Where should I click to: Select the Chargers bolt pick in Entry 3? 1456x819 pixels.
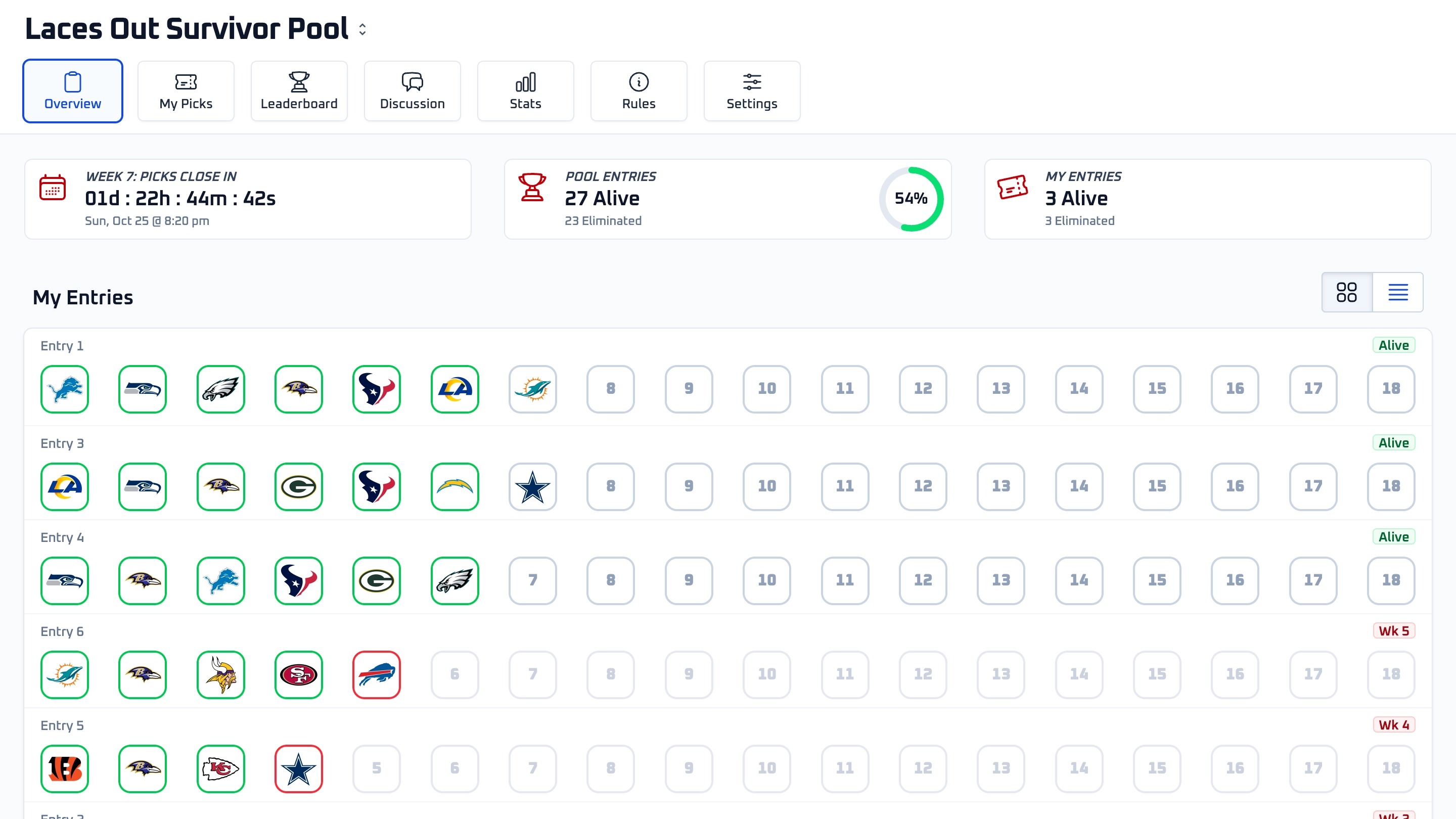[x=454, y=487]
